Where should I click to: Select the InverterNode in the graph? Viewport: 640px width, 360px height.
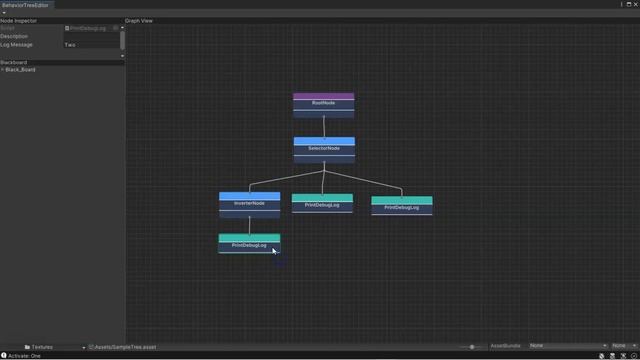click(249, 205)
